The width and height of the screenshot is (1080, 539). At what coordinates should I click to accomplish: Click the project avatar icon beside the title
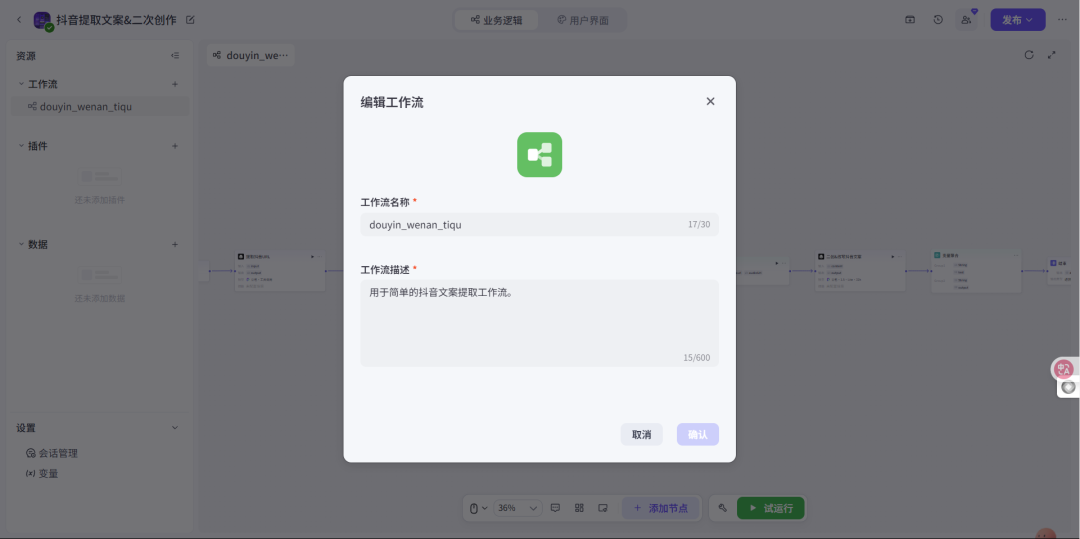tap(43, 21)
